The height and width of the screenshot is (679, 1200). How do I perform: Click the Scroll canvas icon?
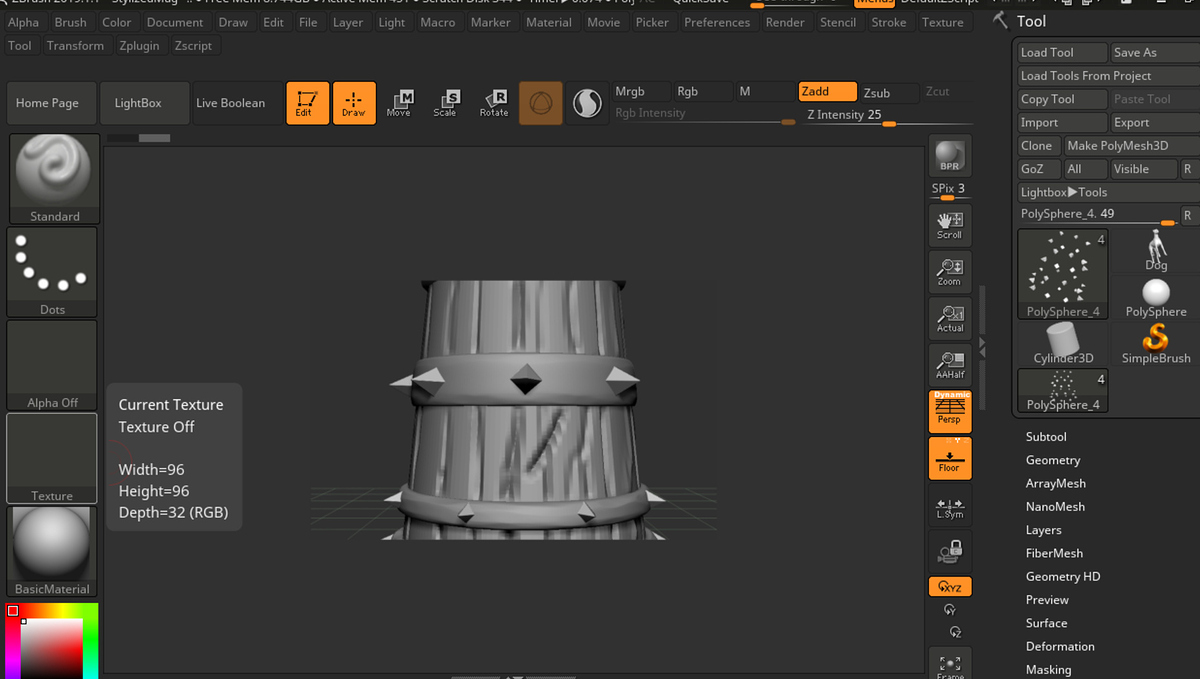pos(949,225)
